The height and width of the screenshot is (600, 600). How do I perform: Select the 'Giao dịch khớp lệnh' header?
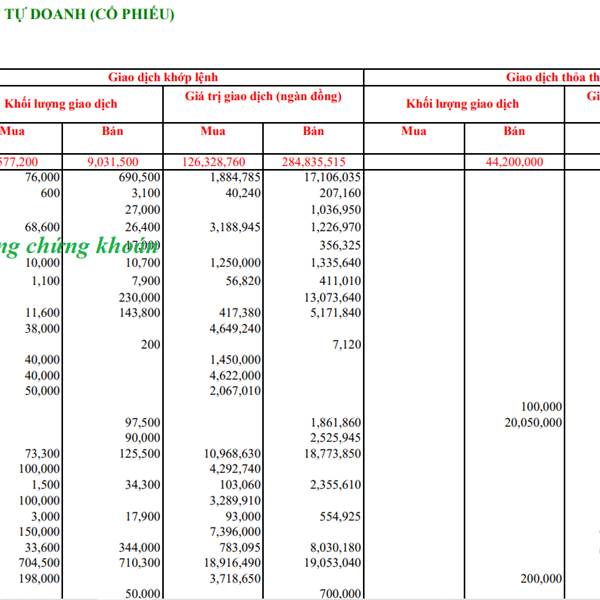tap(163, 77)
